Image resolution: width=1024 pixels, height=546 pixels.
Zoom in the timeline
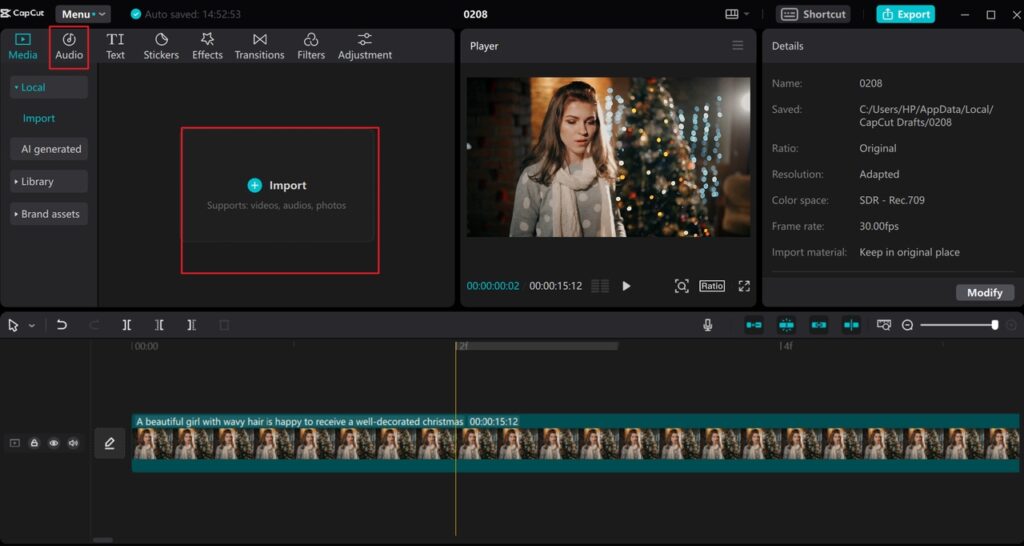pos(1012,325)
